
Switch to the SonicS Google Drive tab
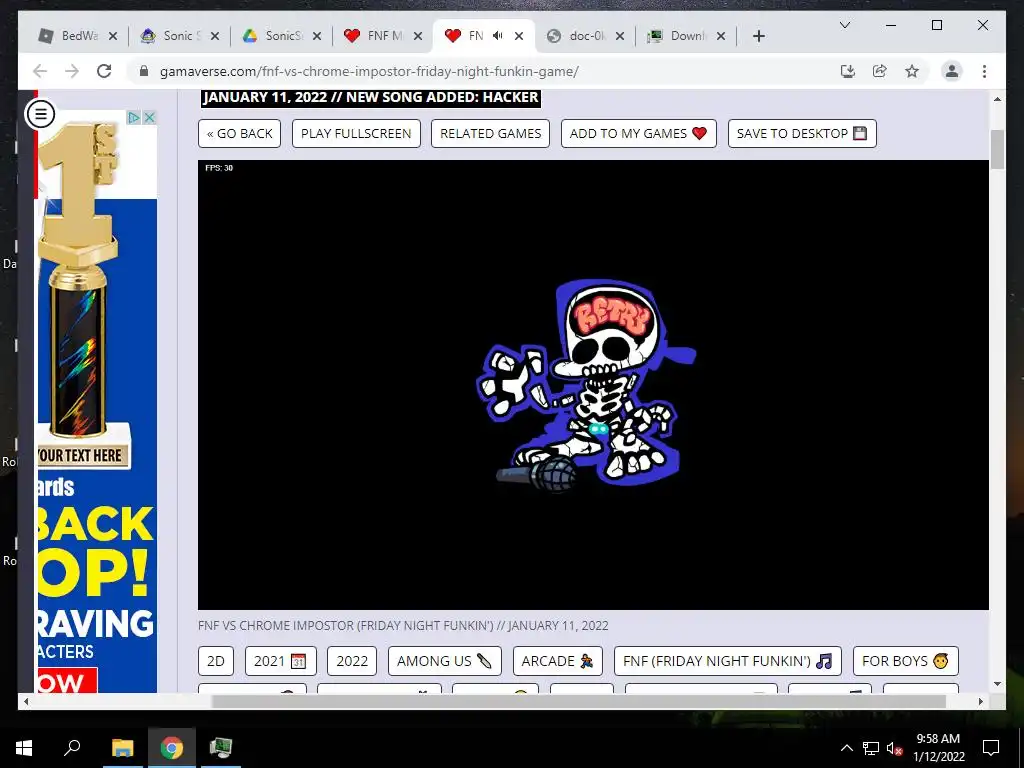coord(281,36)
